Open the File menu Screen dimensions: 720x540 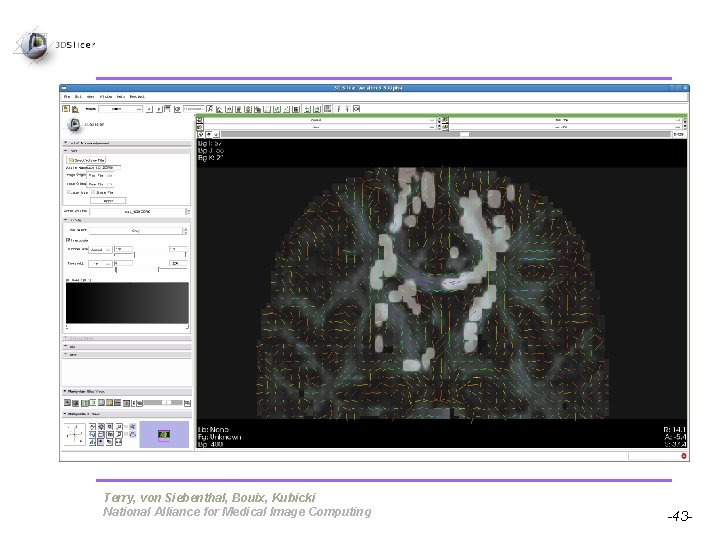pos(67,97)
